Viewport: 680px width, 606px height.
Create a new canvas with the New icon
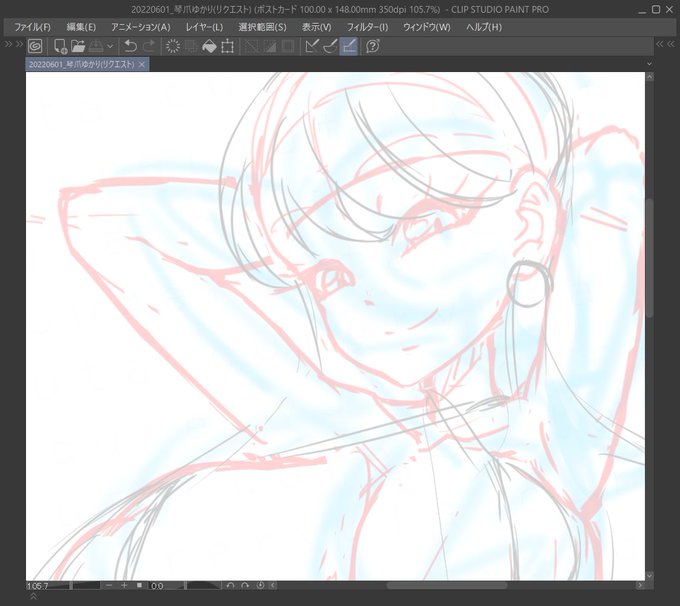click(x=60, y=46)
